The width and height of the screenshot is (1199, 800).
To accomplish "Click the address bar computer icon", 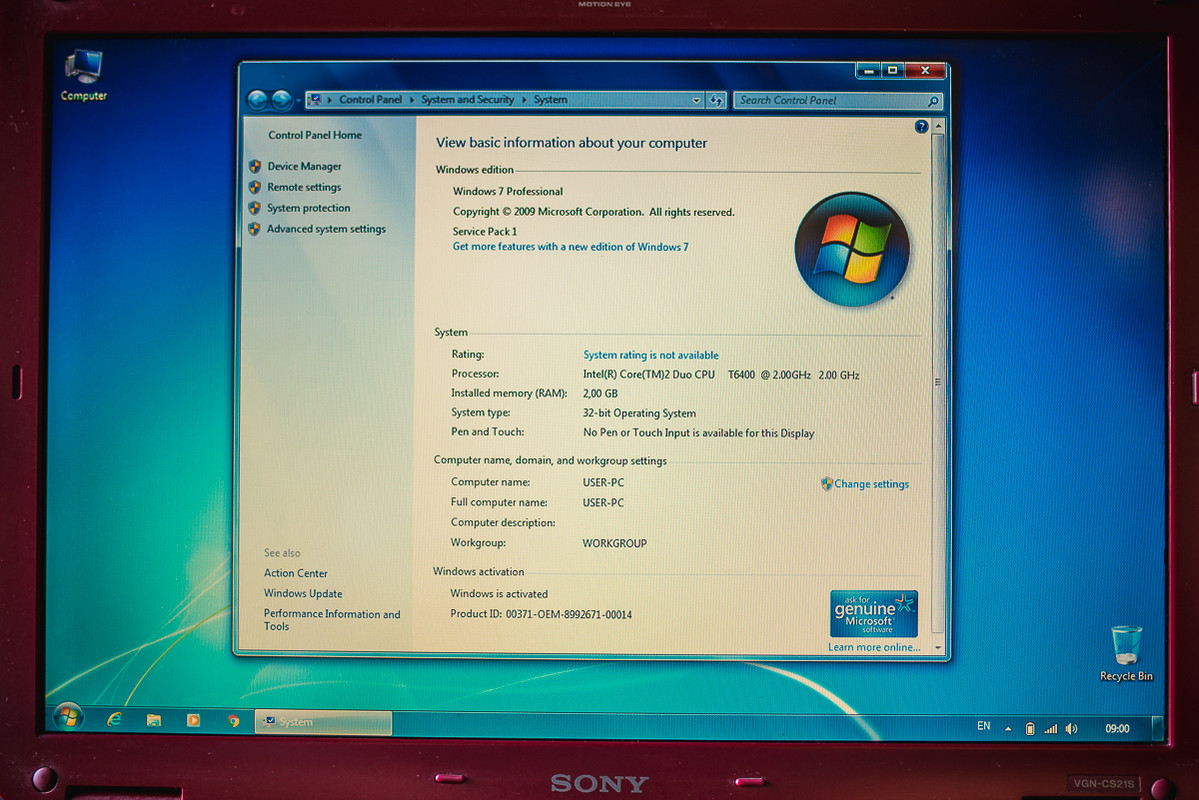I will [x=315, y=99].
